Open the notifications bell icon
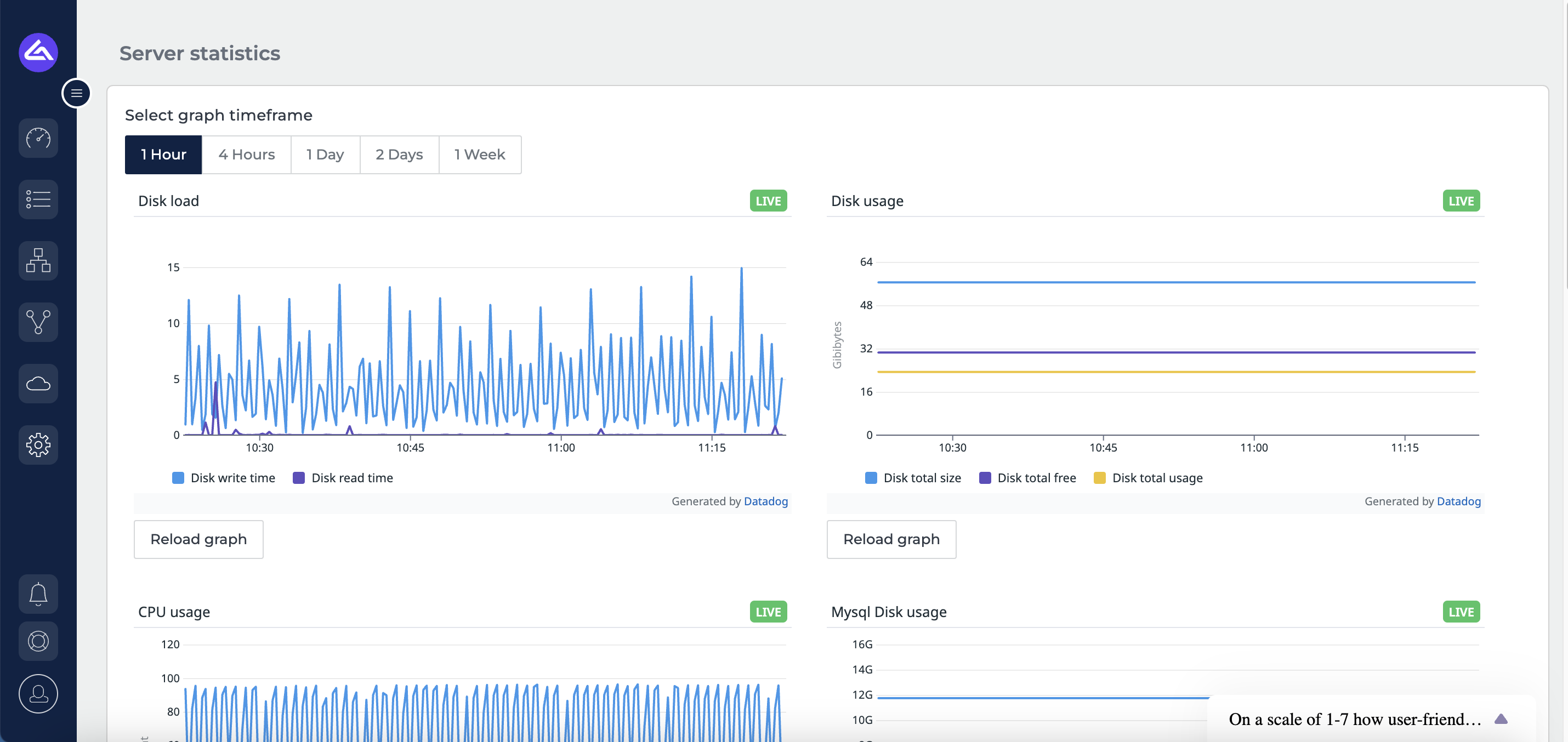The image size is (1568, 742). point(38,593)
